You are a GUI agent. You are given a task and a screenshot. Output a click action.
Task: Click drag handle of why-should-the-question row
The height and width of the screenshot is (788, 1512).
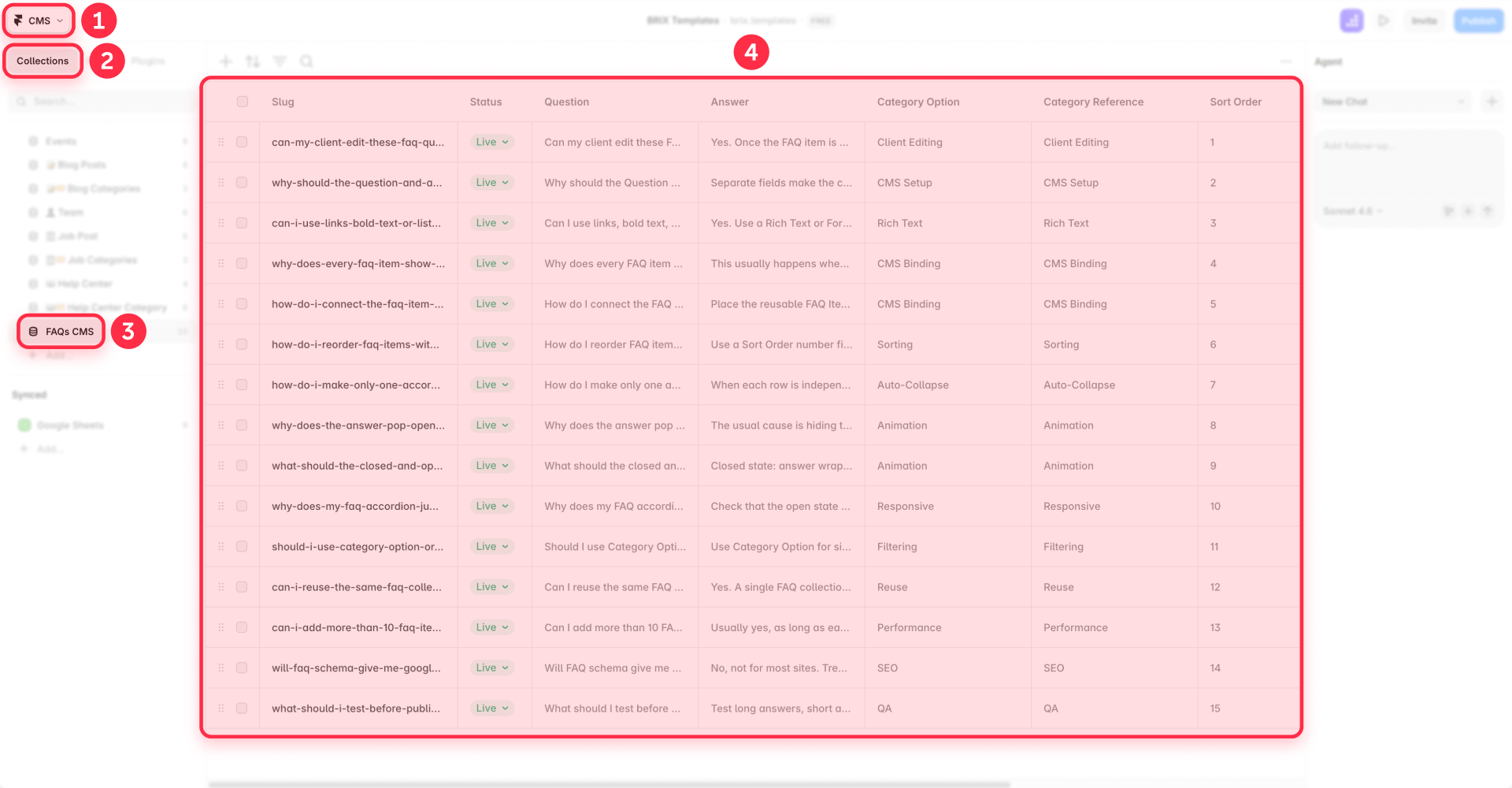(221, 183)
